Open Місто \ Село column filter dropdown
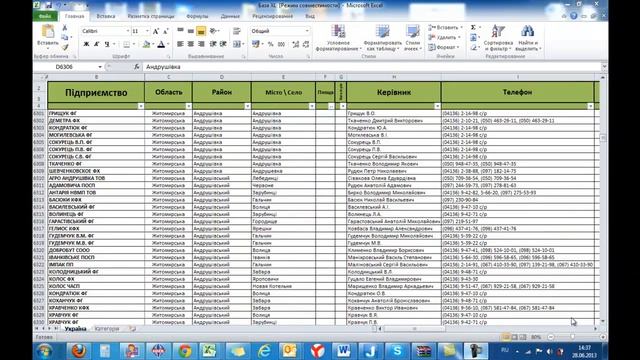 (x=312, y=106)
